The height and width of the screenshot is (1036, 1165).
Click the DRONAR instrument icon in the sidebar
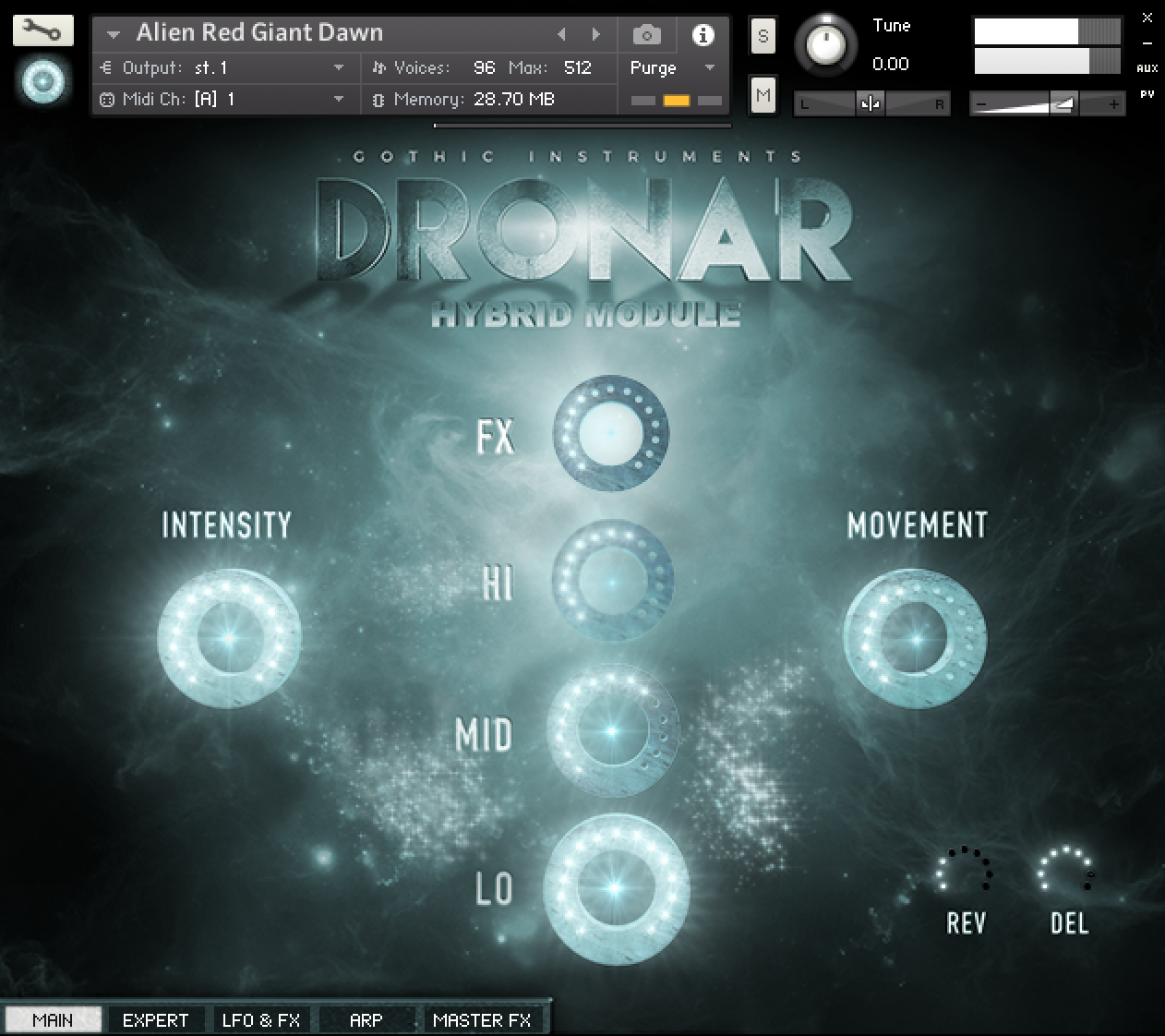42,81
